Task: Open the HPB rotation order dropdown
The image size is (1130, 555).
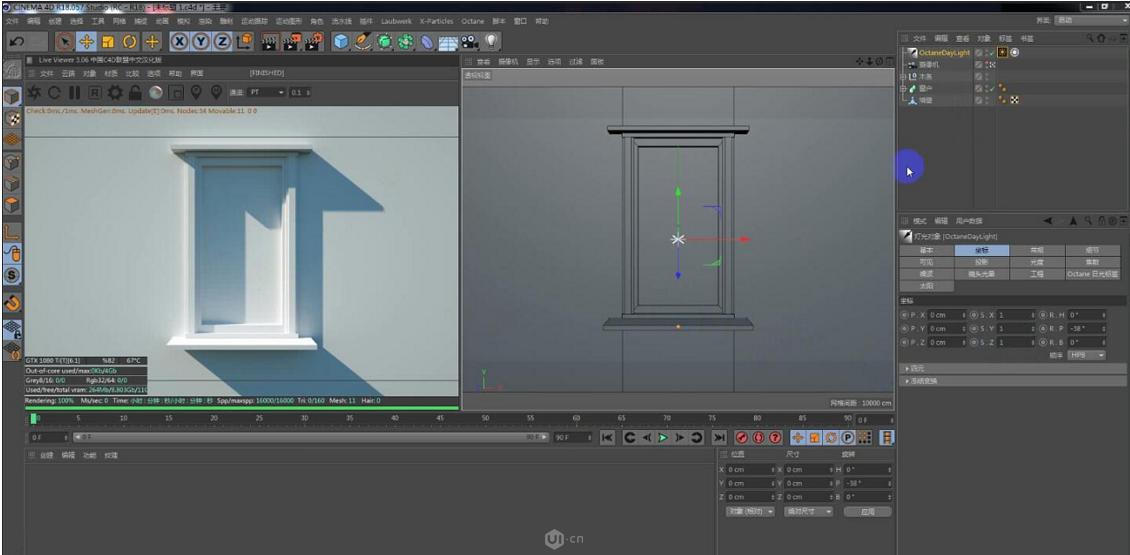Action: click(x=1087, y=355)
